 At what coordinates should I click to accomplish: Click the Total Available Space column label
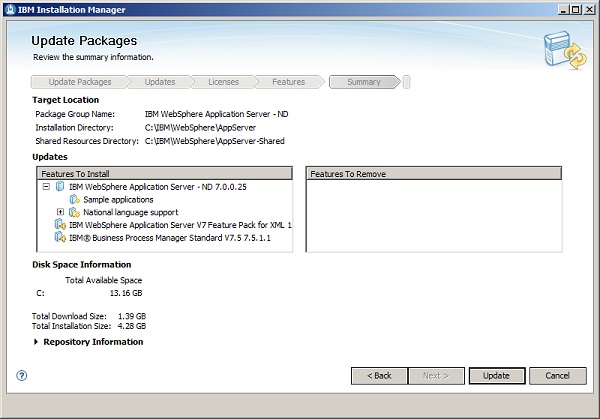pos(103,280)
